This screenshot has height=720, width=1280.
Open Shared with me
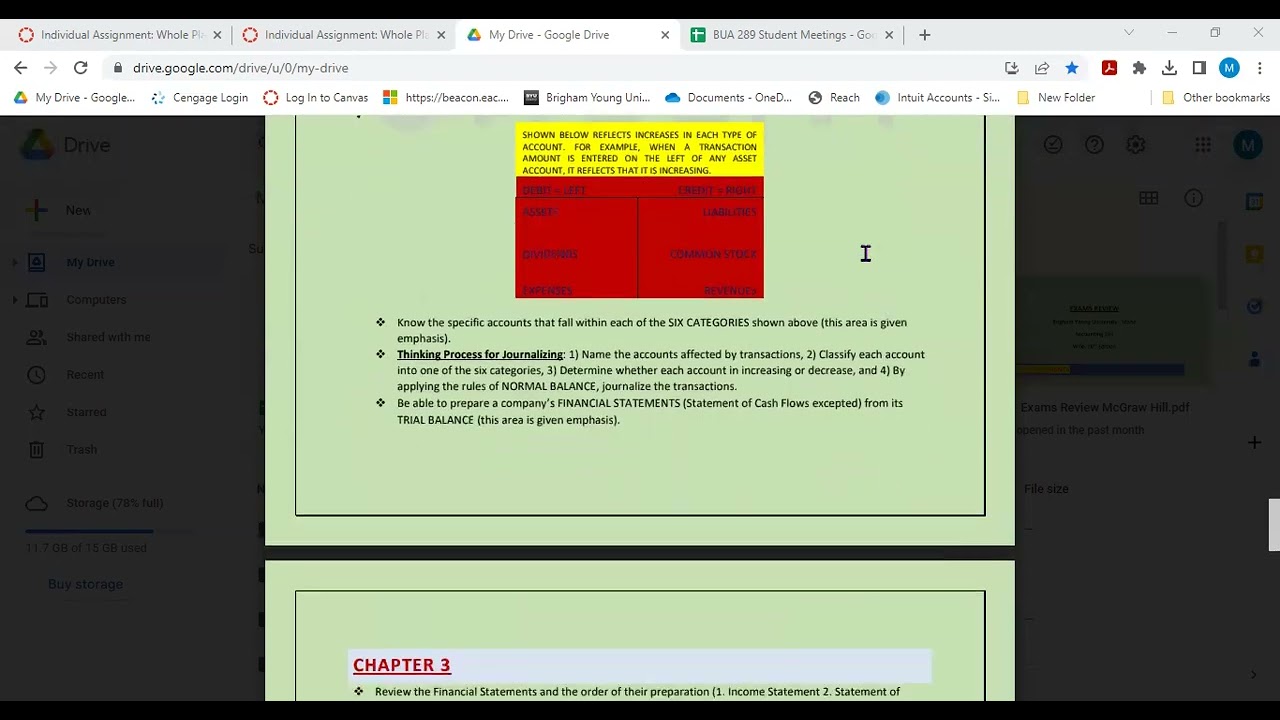coord(108,337)
